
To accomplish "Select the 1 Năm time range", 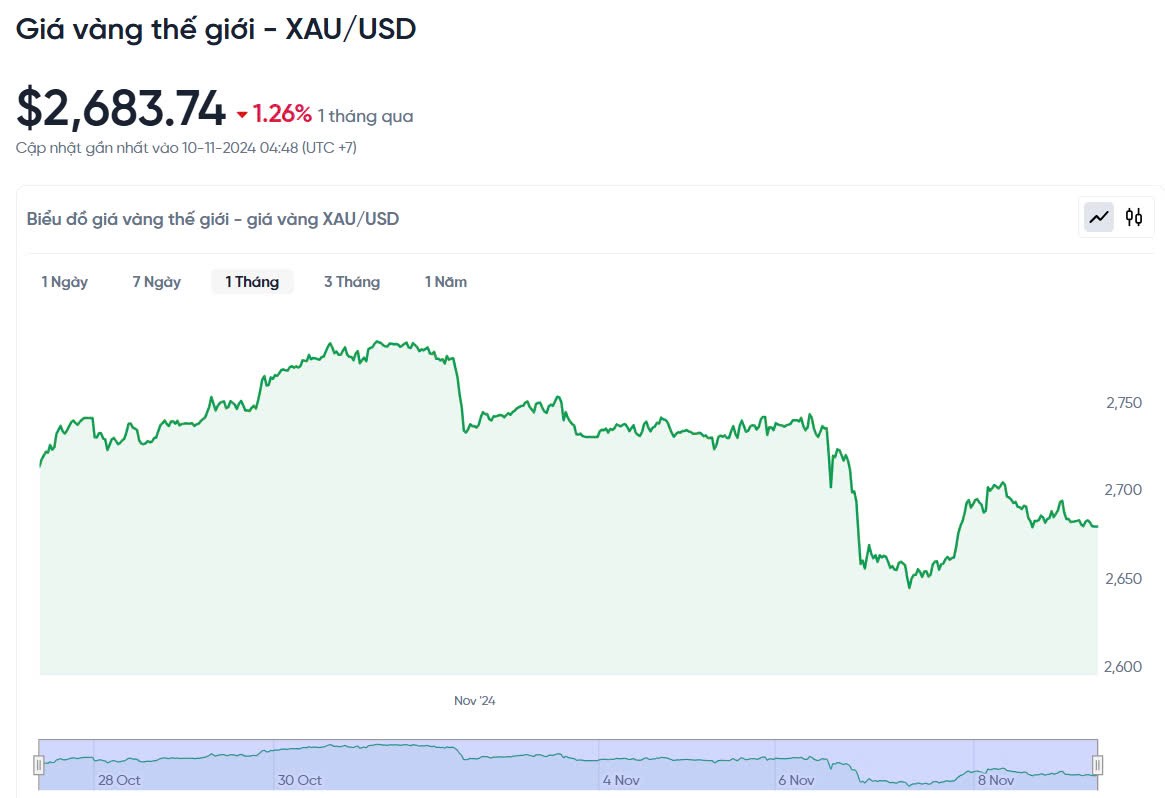I will point(446,282).
